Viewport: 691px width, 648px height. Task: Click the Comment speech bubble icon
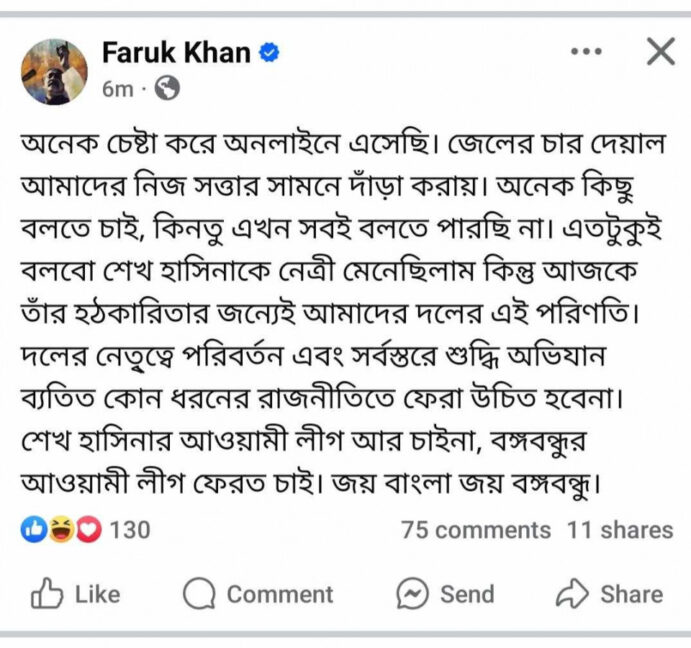(x=199, y=593)
